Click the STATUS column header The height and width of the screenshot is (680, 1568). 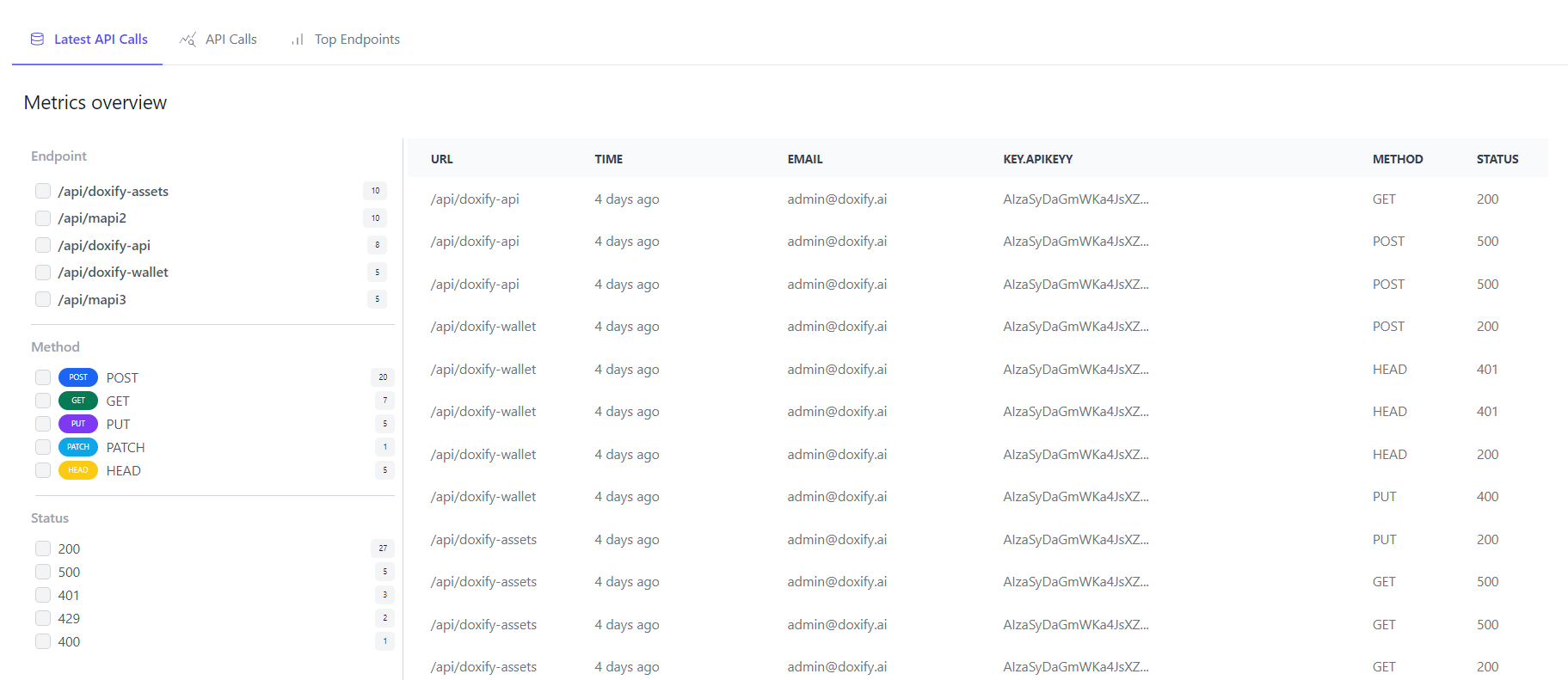click(1497, 159)
